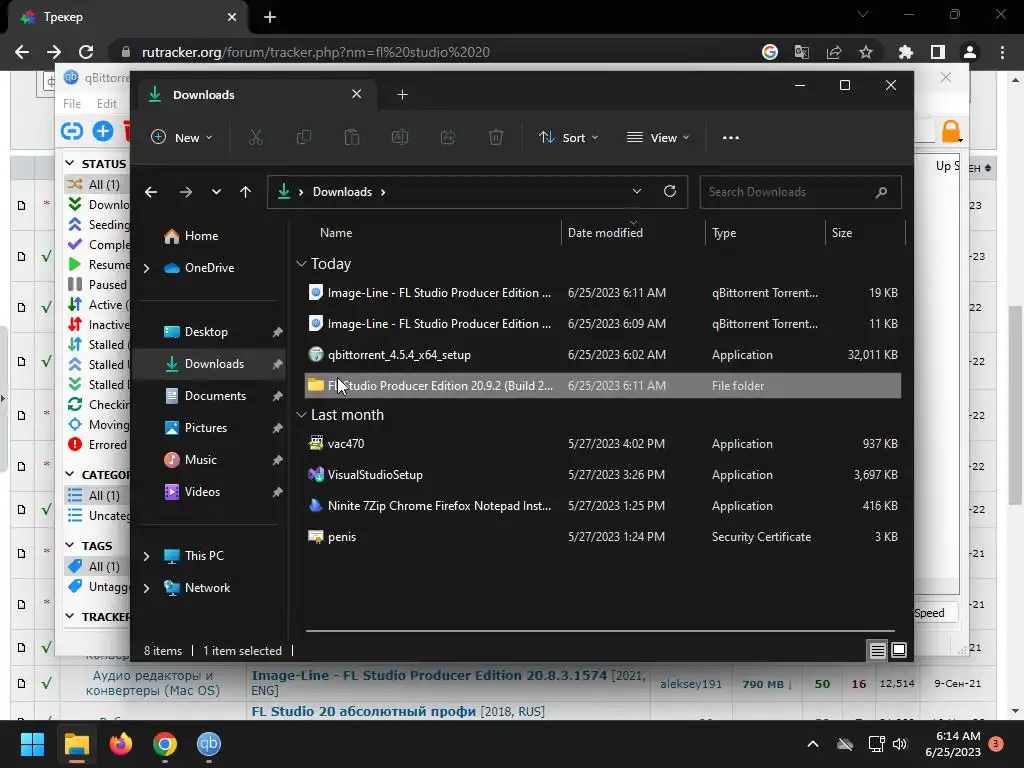Collapse the STATUS section in qBittorrent
Viewport: 1024px width, 768px height.
click(70, 163)
